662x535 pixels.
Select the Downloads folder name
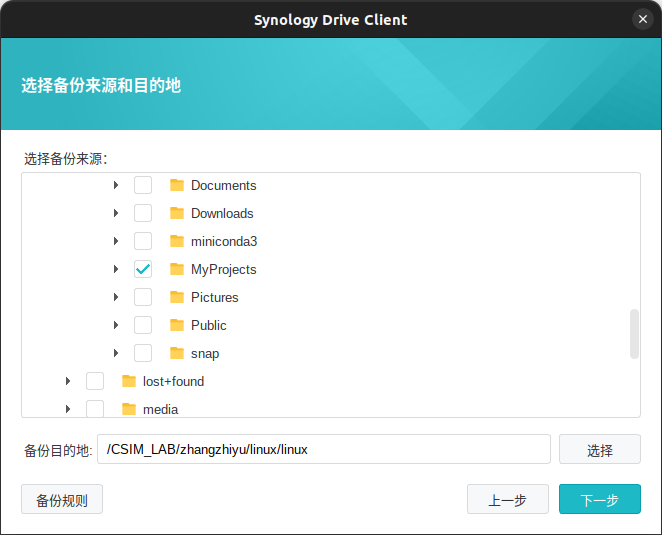point(222,213)
